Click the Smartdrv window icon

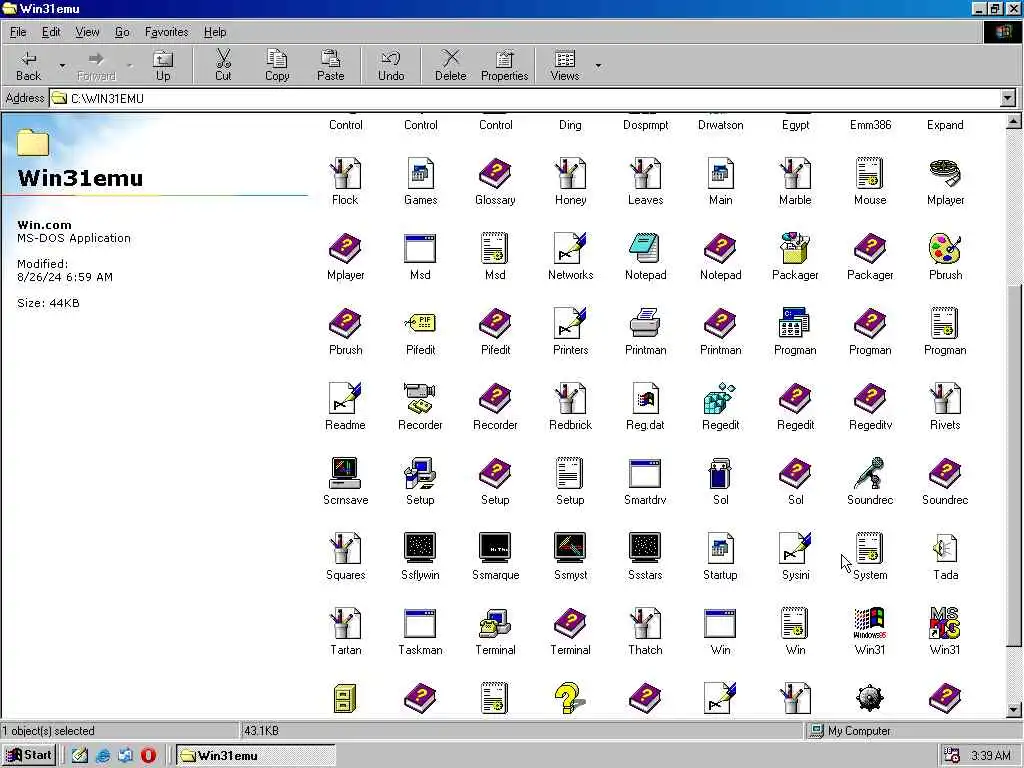645,474
